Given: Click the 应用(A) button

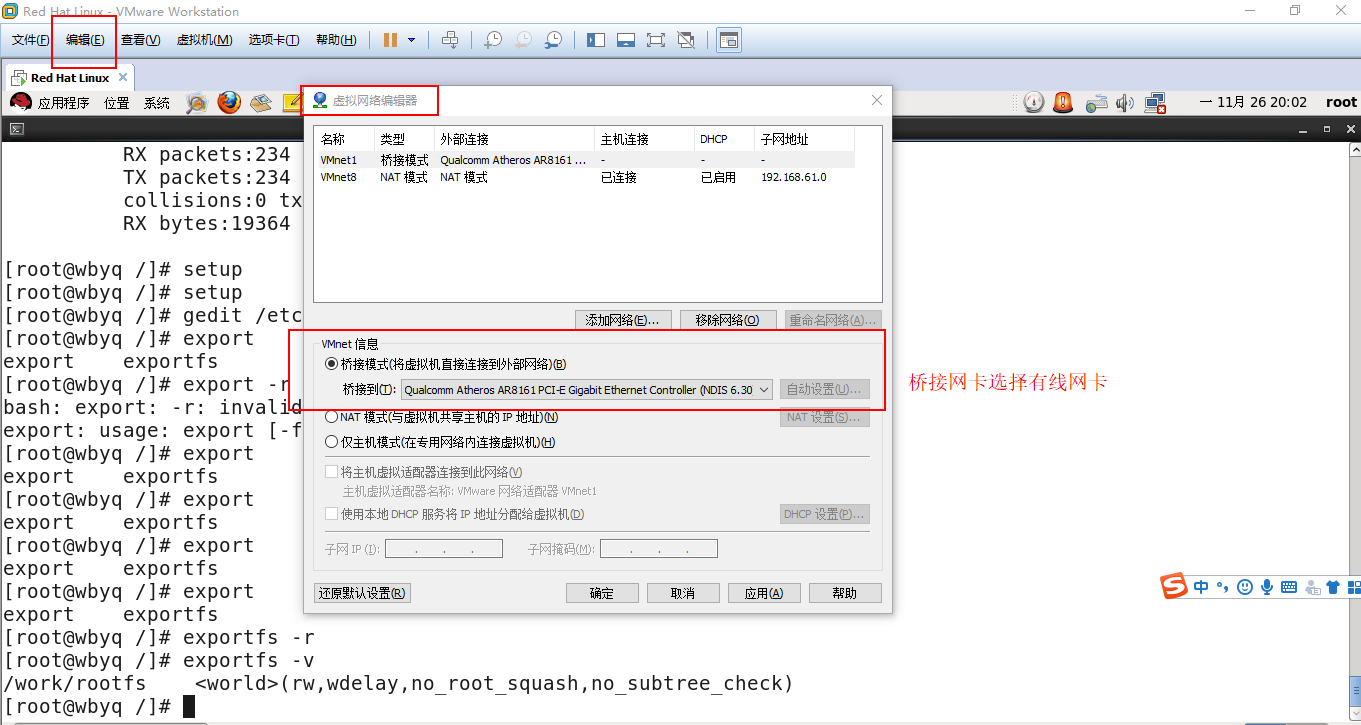Looking at the screenshot, I should pos(764,593).
